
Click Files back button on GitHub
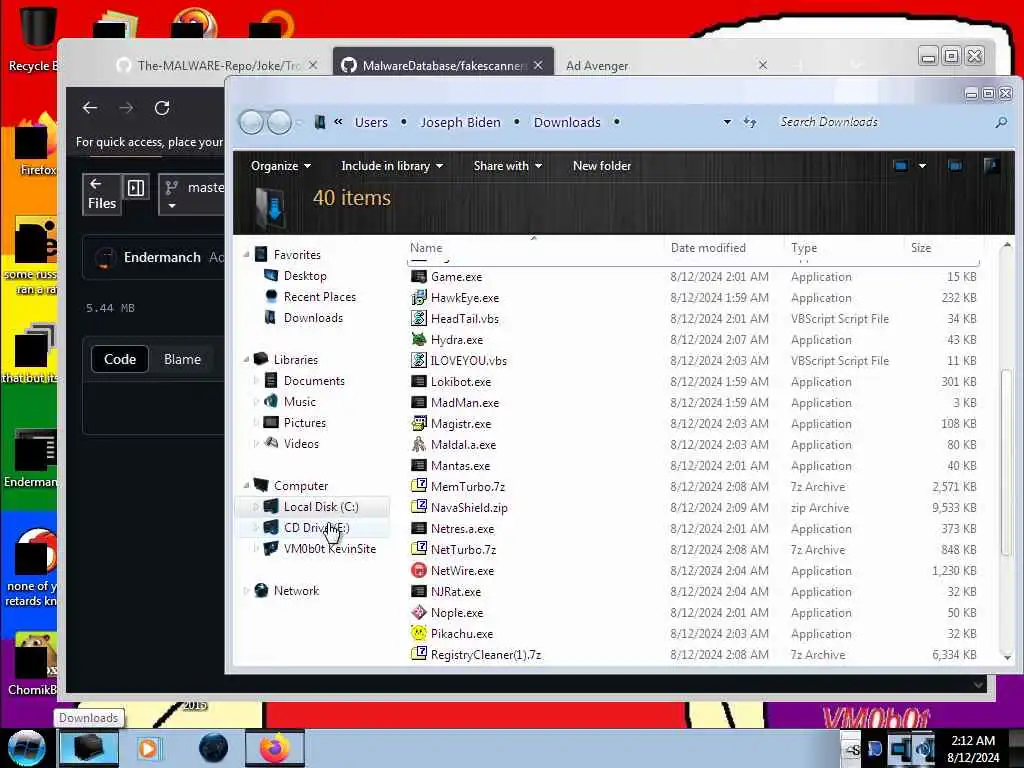click(x=102, y=194)
